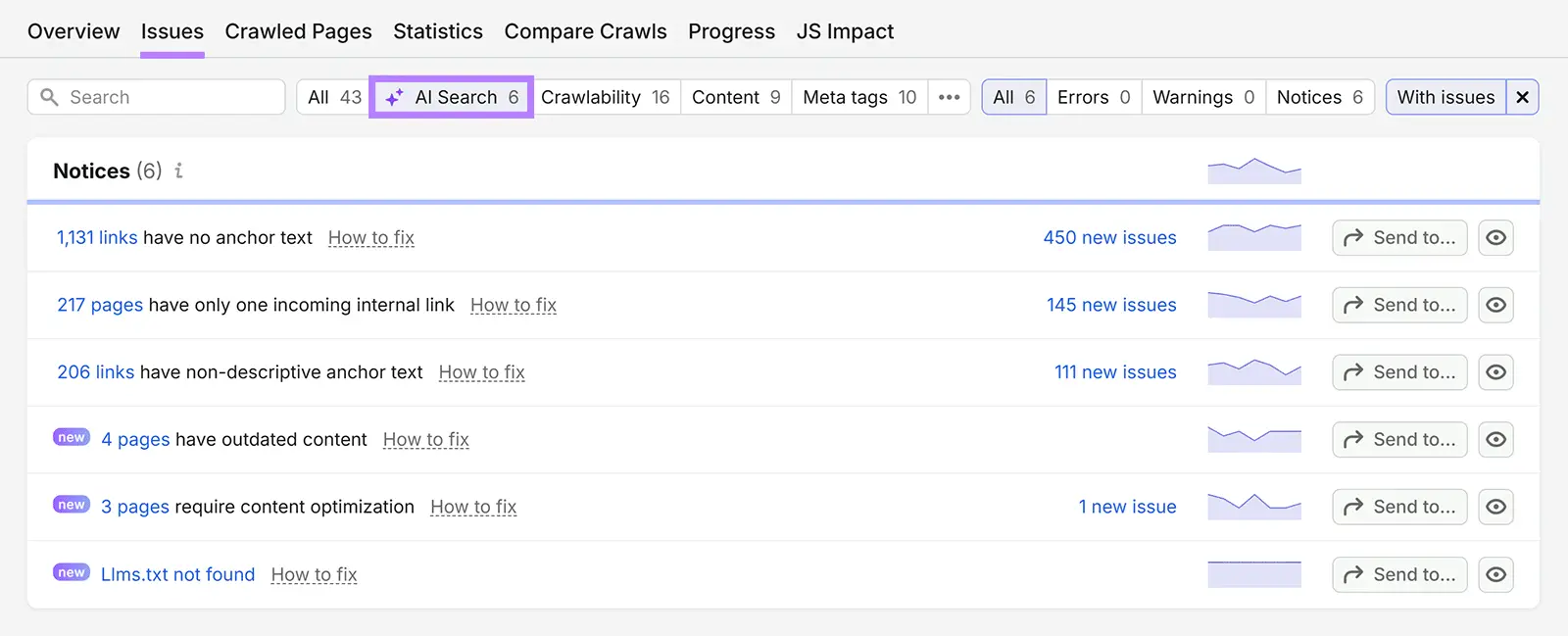Hide the outdated content issue via eye icon
This screenshot has width=1568, height=636.
1495,439
